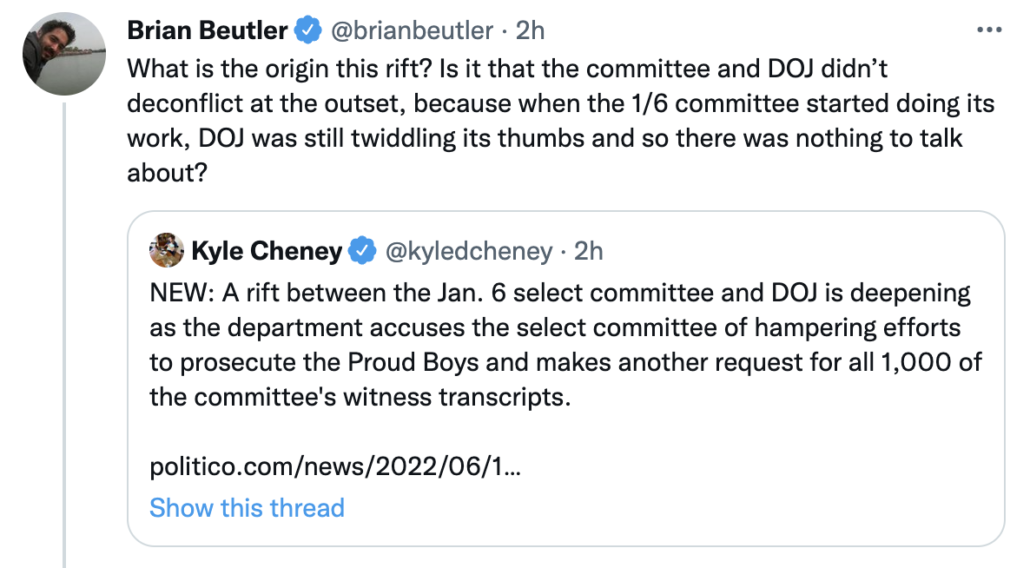Click Show this thread

247,507
